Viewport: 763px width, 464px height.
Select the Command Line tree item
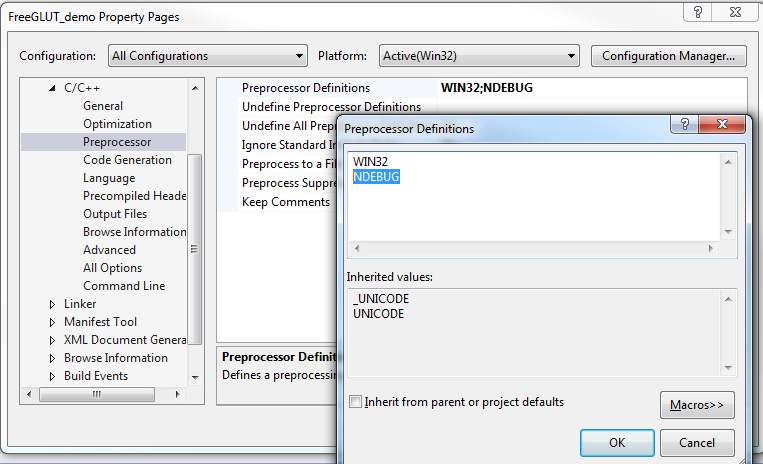[x=124, y=286]
